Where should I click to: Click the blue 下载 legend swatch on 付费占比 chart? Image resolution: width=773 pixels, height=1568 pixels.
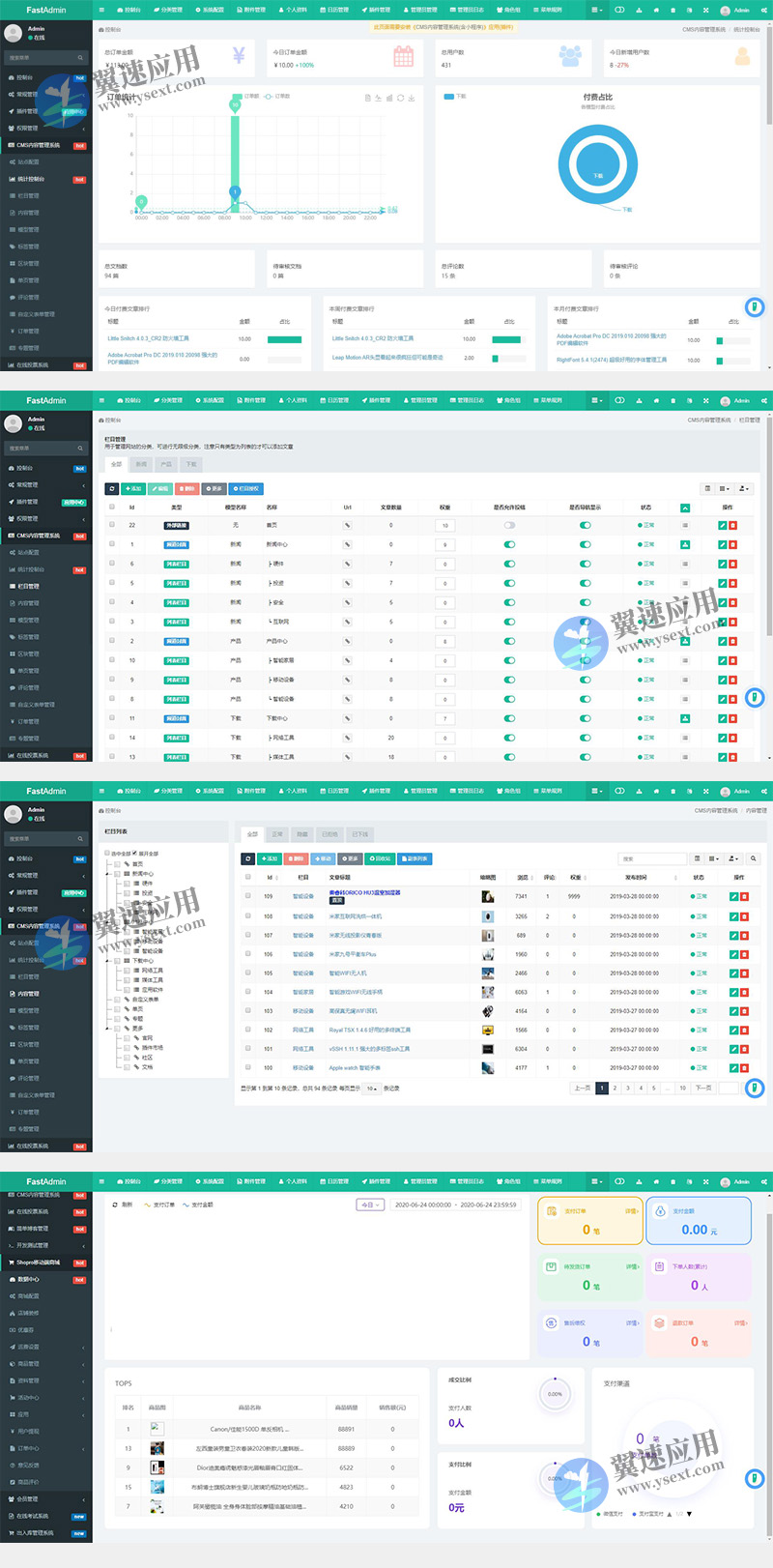tap(448, 97)
